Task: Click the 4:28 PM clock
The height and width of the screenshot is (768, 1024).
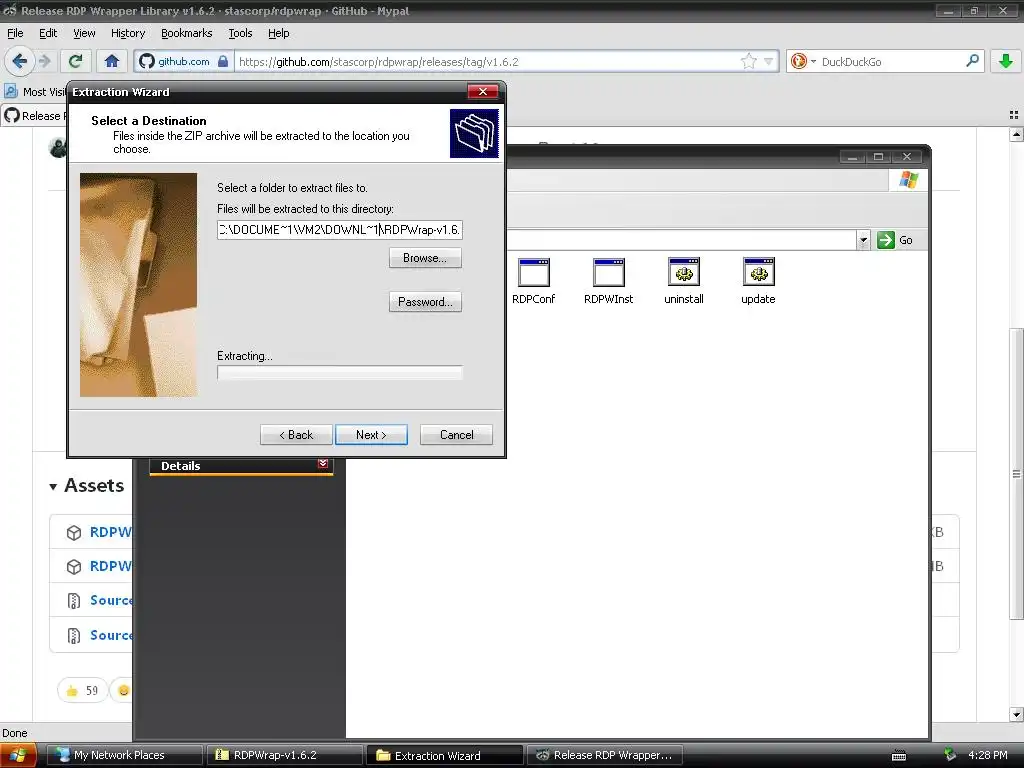Action: tap(987, 755)
